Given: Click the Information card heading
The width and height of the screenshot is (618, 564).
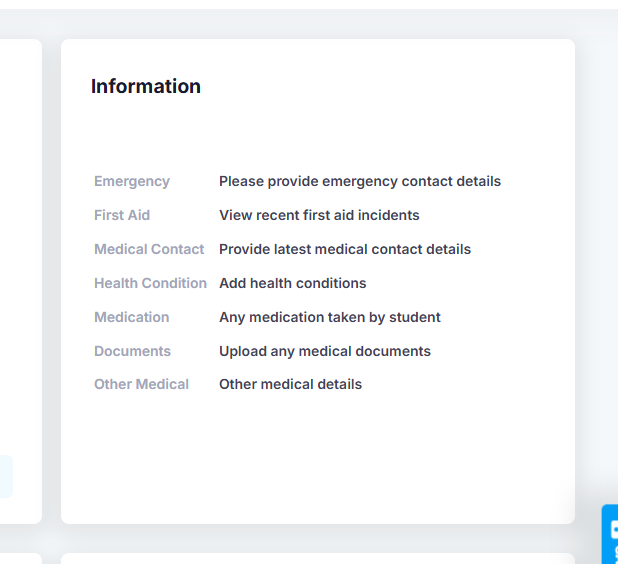Looking at the screenshot, I should coord(146,86).
